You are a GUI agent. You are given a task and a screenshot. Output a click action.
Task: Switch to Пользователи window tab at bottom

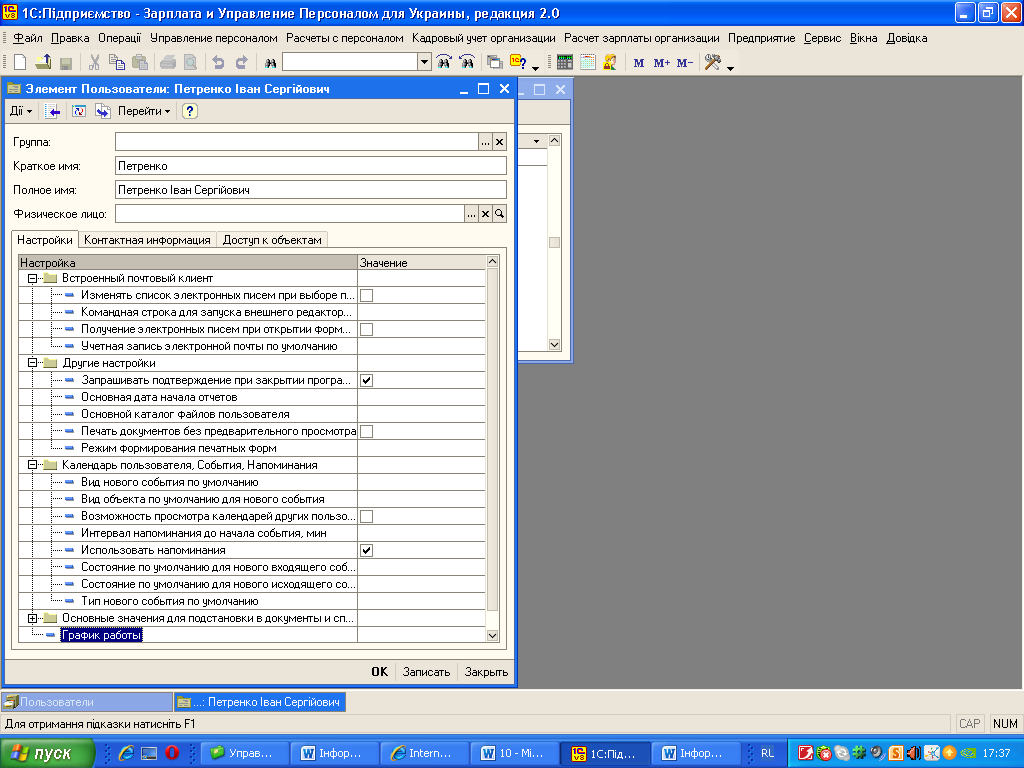pos(87,702)
